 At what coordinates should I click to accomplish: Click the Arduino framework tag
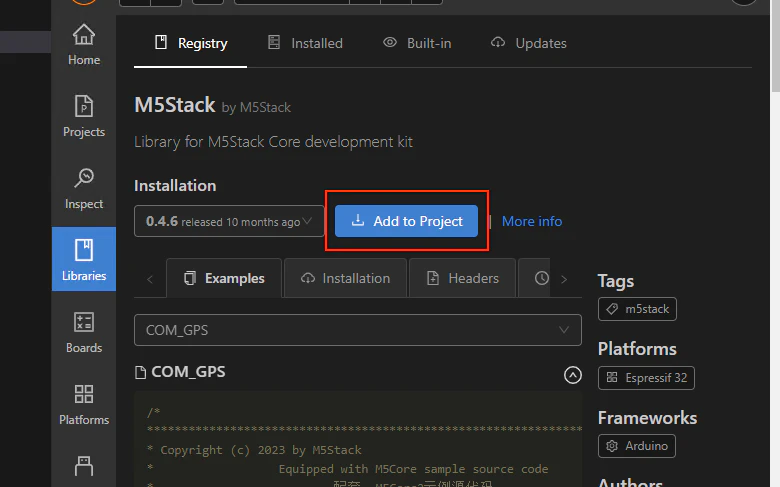[637, 446]
